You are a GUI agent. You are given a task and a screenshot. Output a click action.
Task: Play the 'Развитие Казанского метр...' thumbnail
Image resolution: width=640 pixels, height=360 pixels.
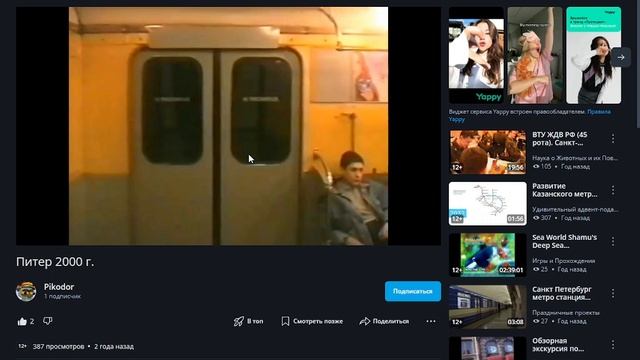[x=487, y=204]
